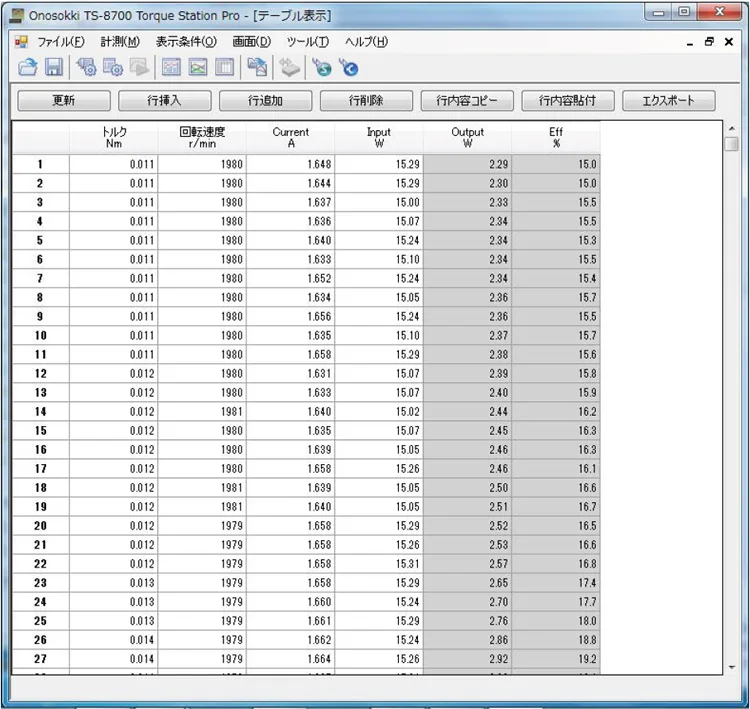
Task: Select row header 1
Action: click(x=41, y=164)
